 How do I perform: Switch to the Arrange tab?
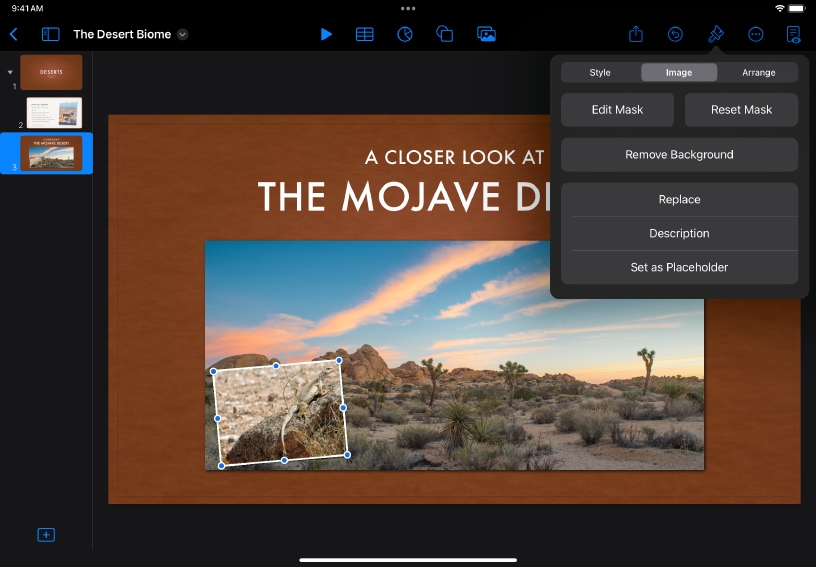[758, 72]
